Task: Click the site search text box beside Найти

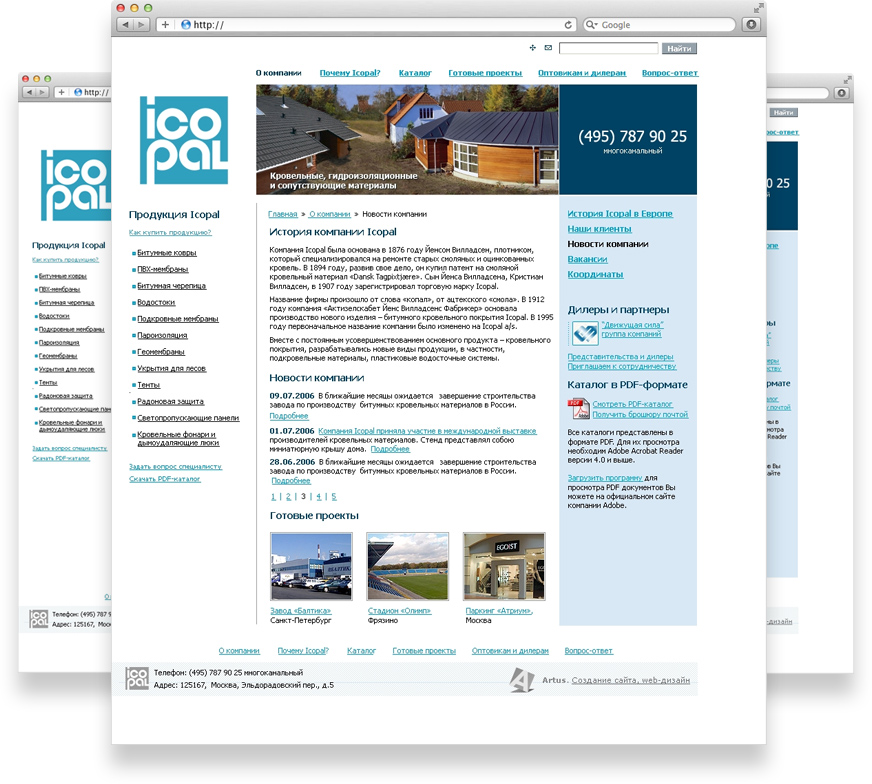Action: pos(608,48)
